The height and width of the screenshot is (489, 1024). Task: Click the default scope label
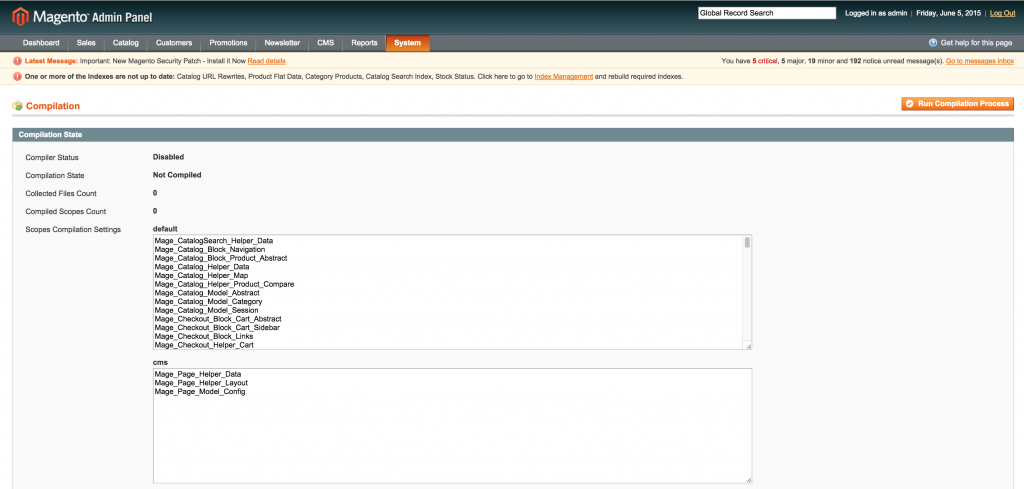tap(165, 229)
